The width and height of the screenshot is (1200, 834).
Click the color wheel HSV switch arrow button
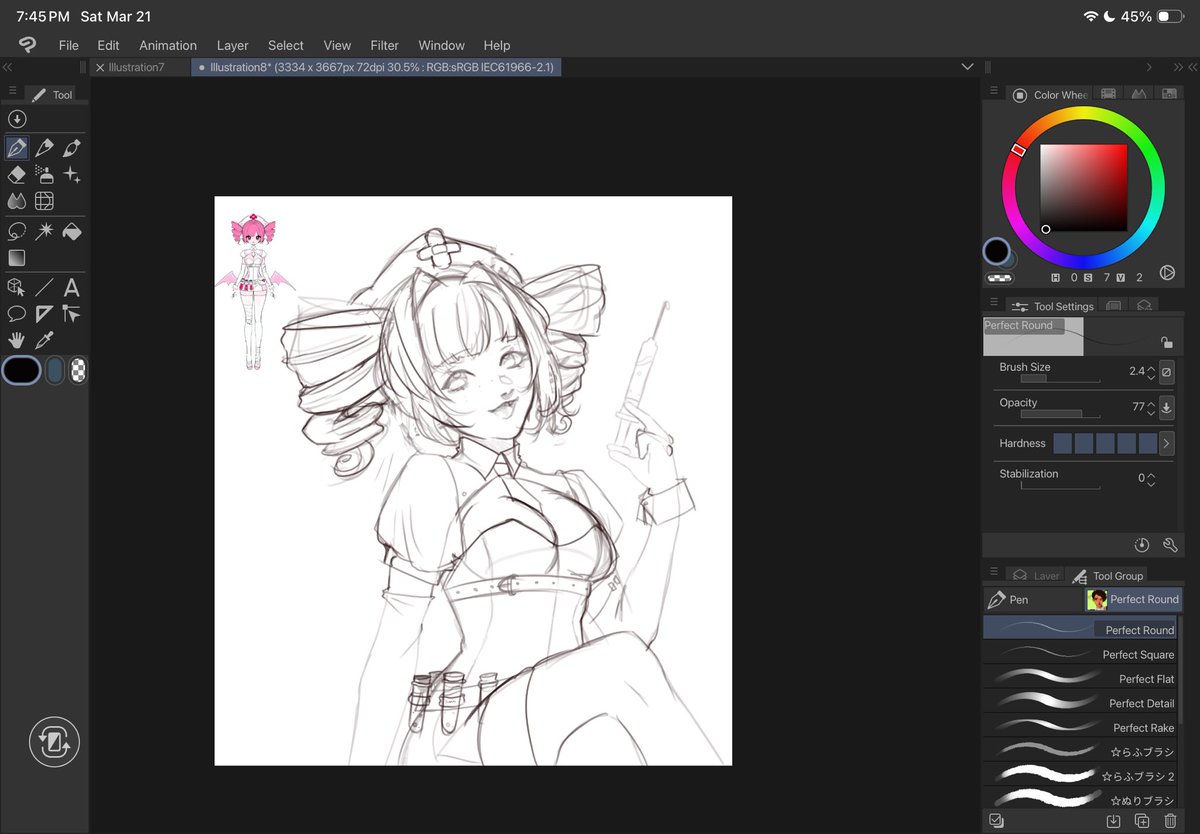(x=1167, y=273)
